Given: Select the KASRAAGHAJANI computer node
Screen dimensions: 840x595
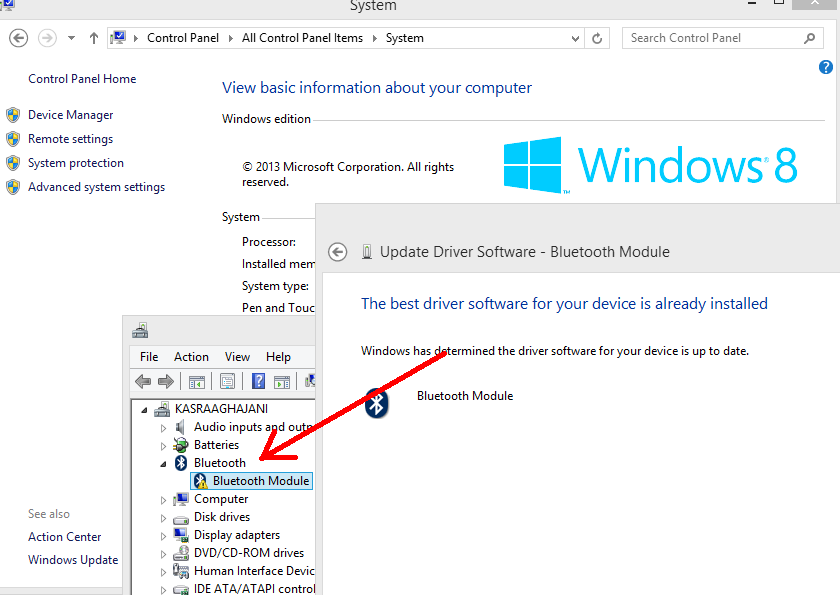Looking at the screenshot, I should point(221,409).
